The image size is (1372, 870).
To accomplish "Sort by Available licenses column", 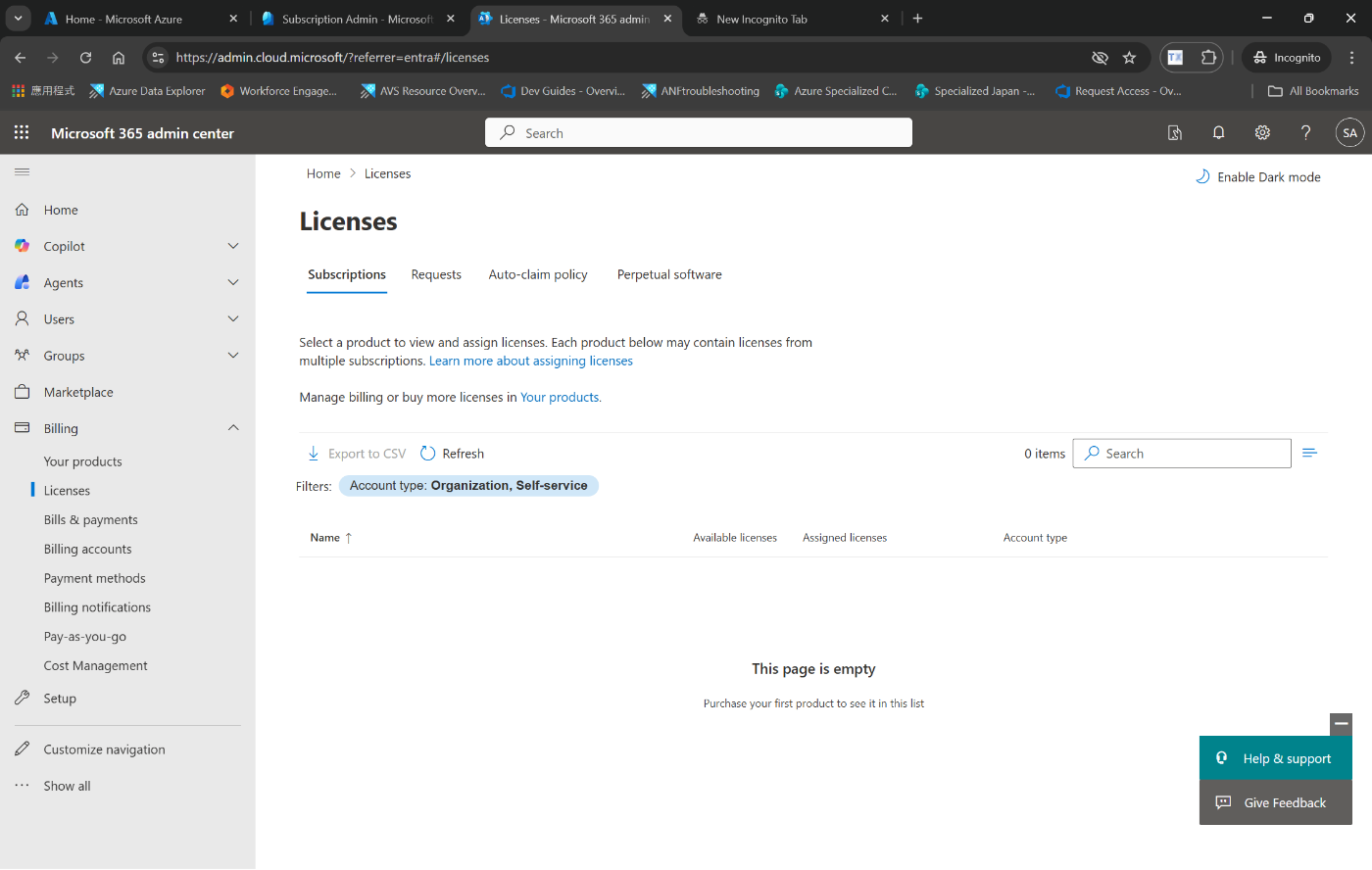I will click(735, 538).
